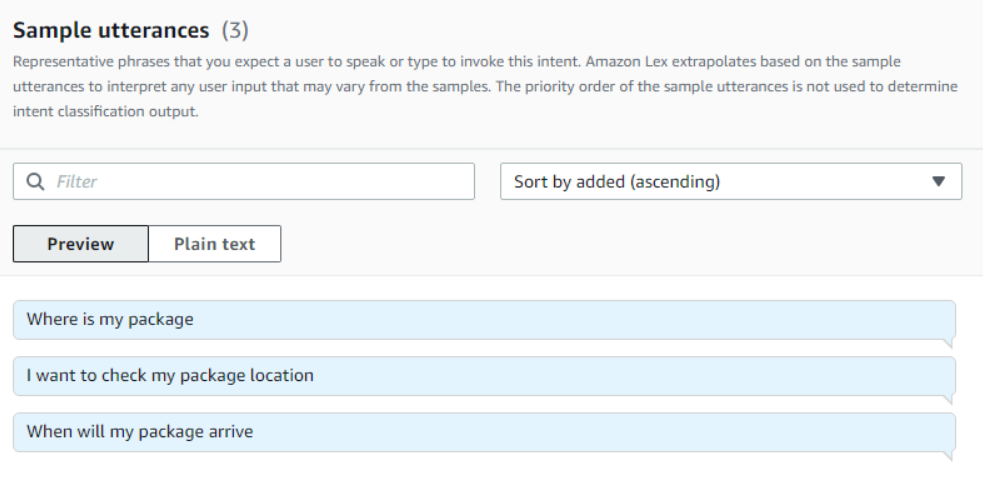Switch to the Preview view
The width and height of the screenshot is (983, 477).
[x=81, y=244]
